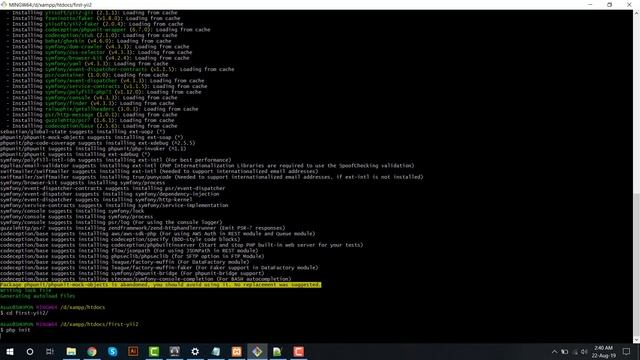Open Skype from the taskbar
640x360 pixels.
point(113,351)
